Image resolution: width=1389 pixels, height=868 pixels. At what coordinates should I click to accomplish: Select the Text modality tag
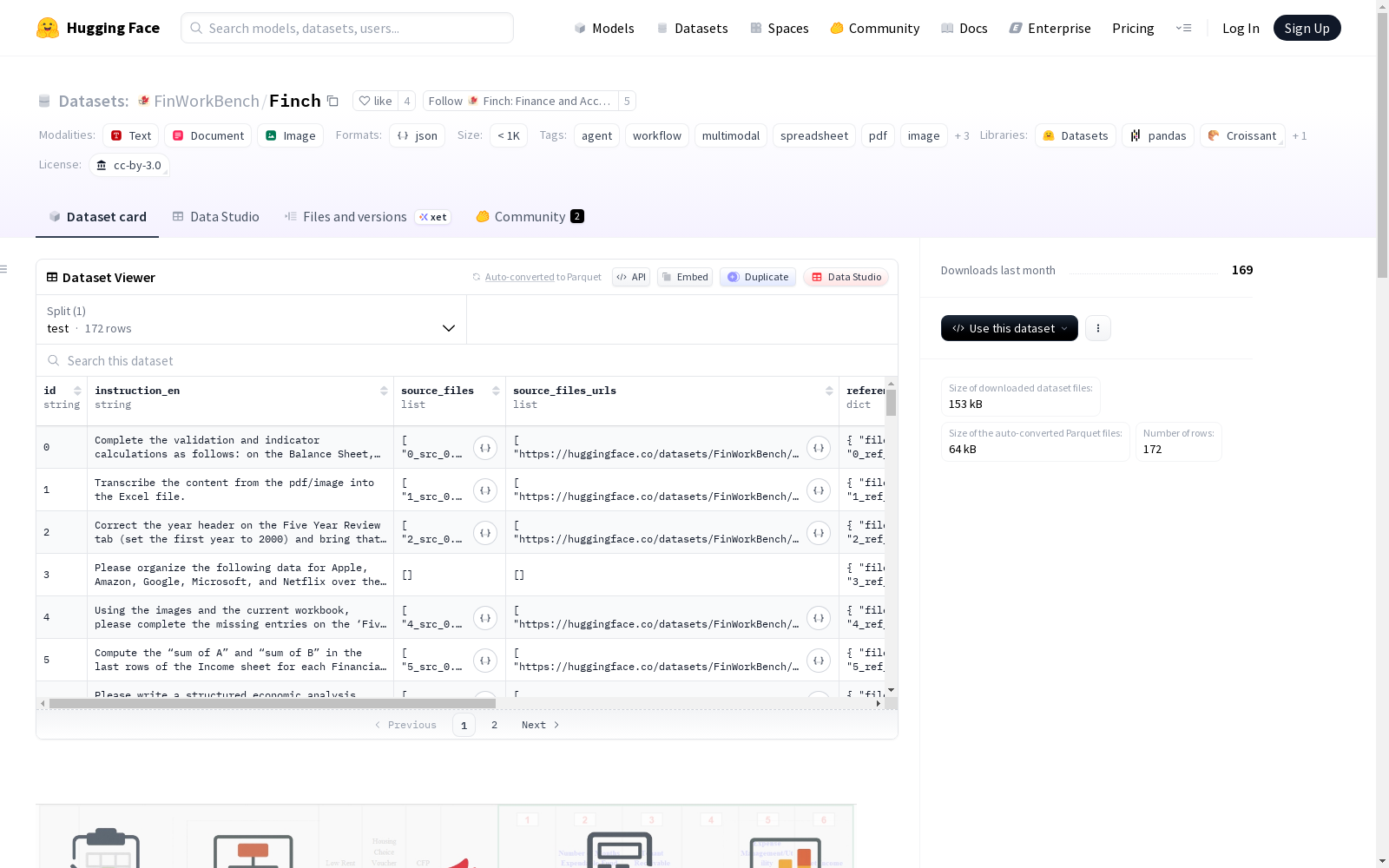pyautogui.click(x=131, y=135)
